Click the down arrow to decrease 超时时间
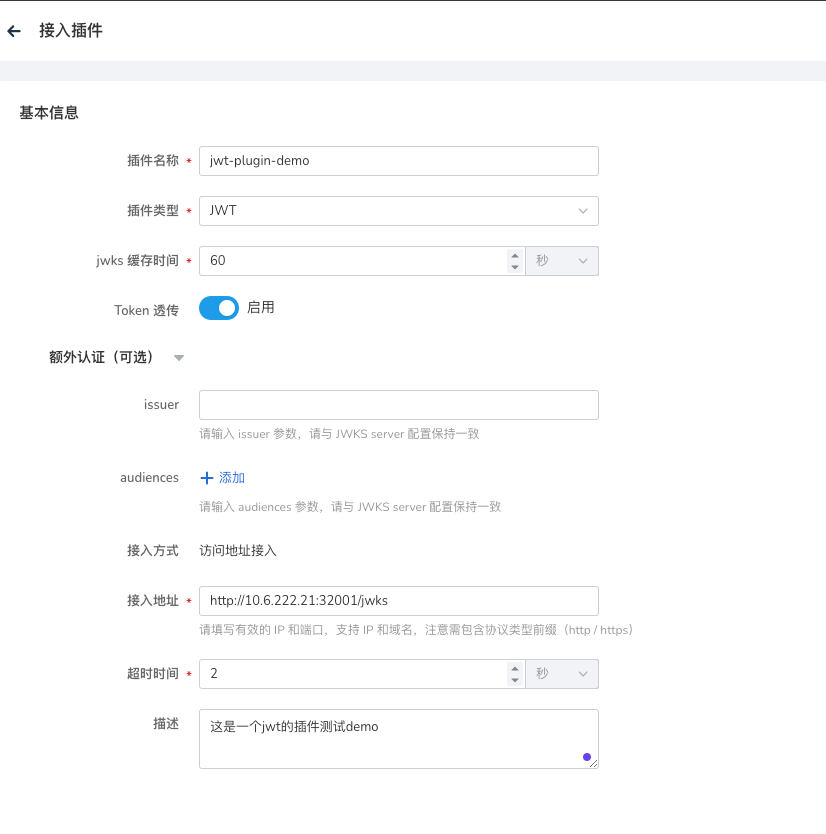The height and width of the screenshot is (834, 826). [x=515, y=678]
